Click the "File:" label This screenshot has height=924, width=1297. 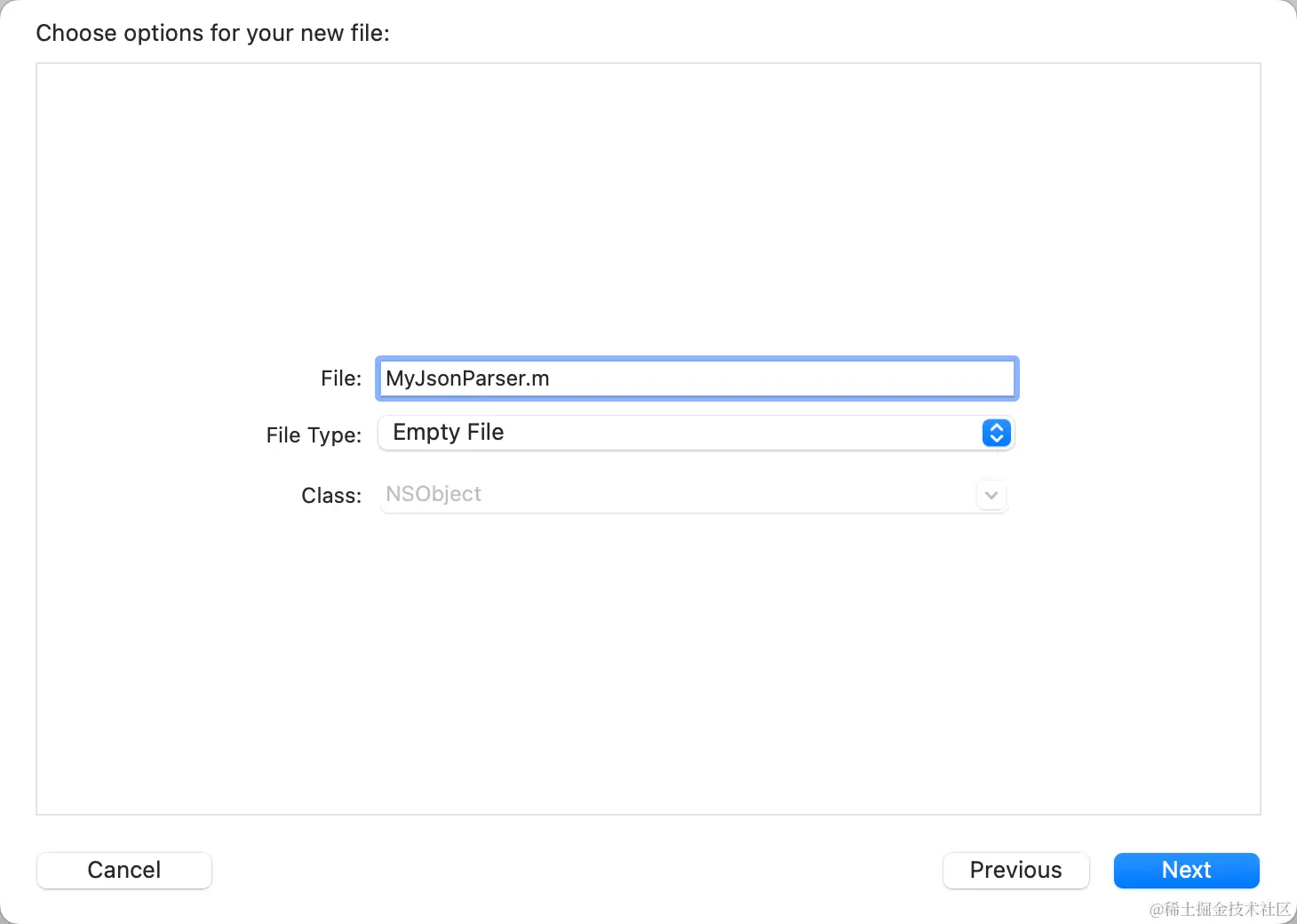(341, 378)
